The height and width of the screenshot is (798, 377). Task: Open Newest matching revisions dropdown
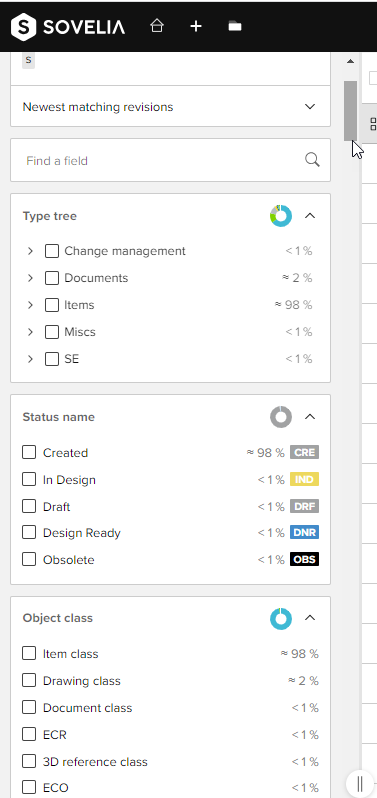tap(170, 106)
